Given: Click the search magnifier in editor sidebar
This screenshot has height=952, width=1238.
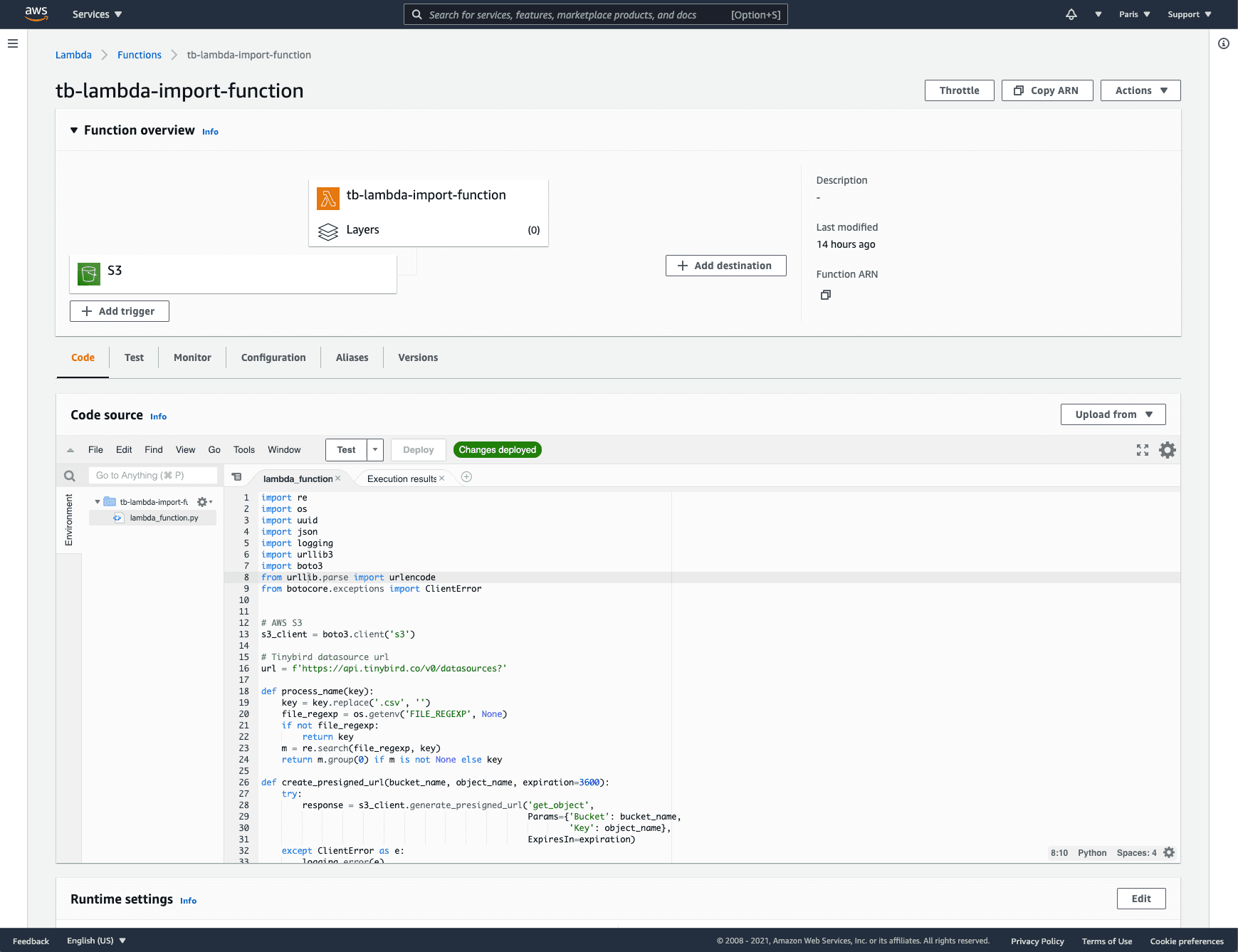Looking at the screenshot, I should click(x=70, y=476).
